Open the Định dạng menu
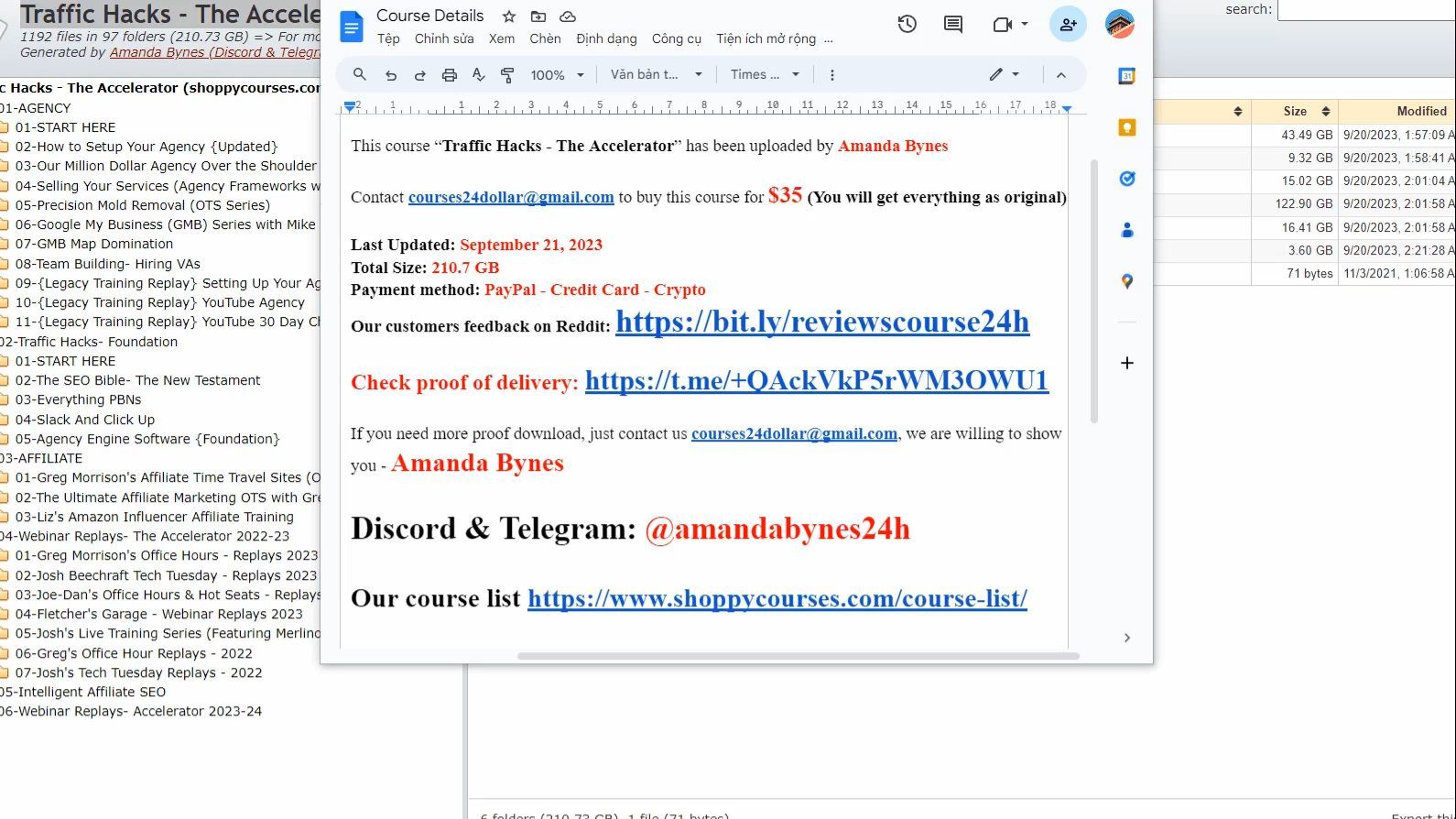The image size is (1456, 819). (x=606, y=39)
